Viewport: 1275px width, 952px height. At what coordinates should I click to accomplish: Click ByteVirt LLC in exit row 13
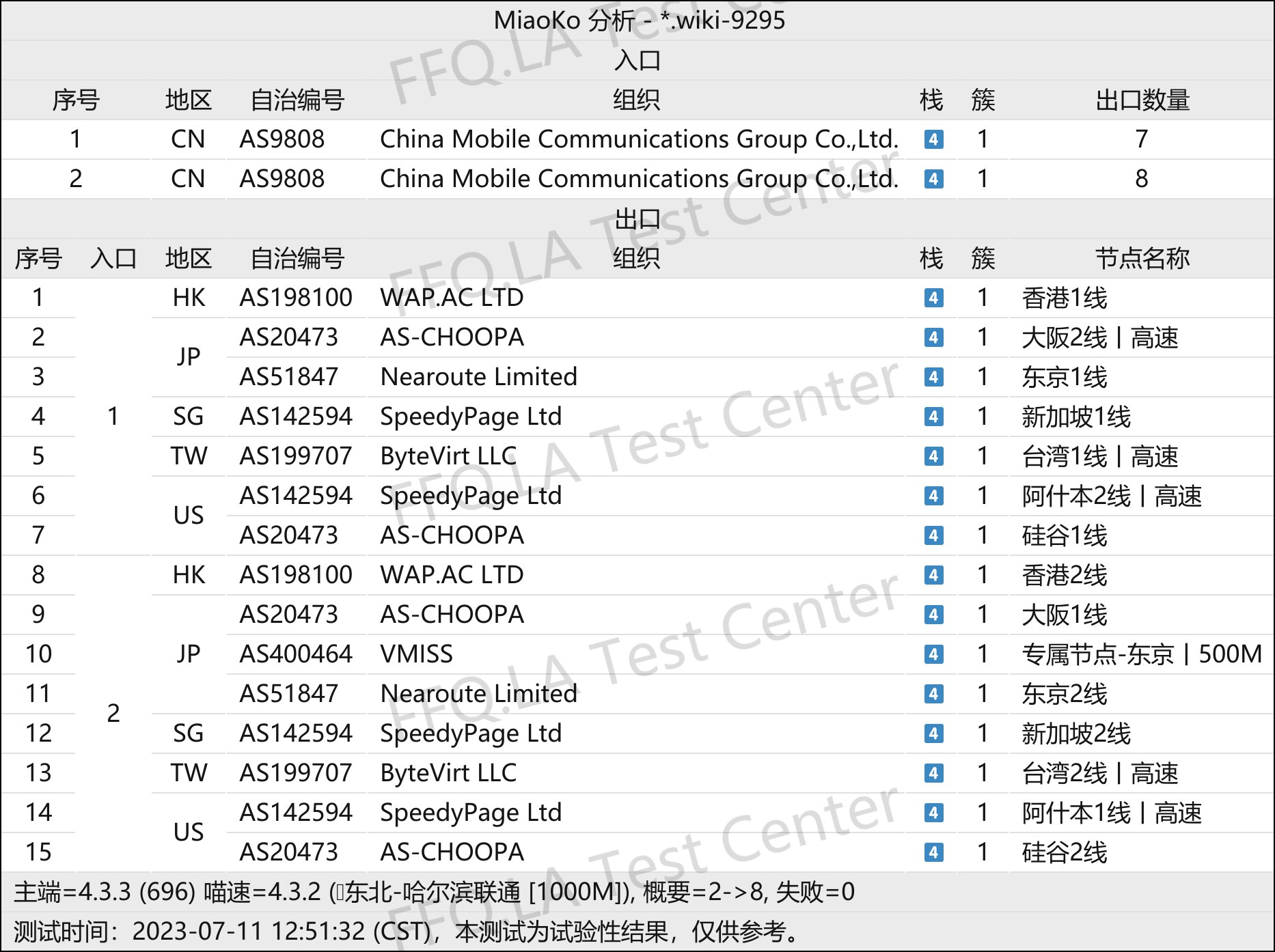coord(448,773)
